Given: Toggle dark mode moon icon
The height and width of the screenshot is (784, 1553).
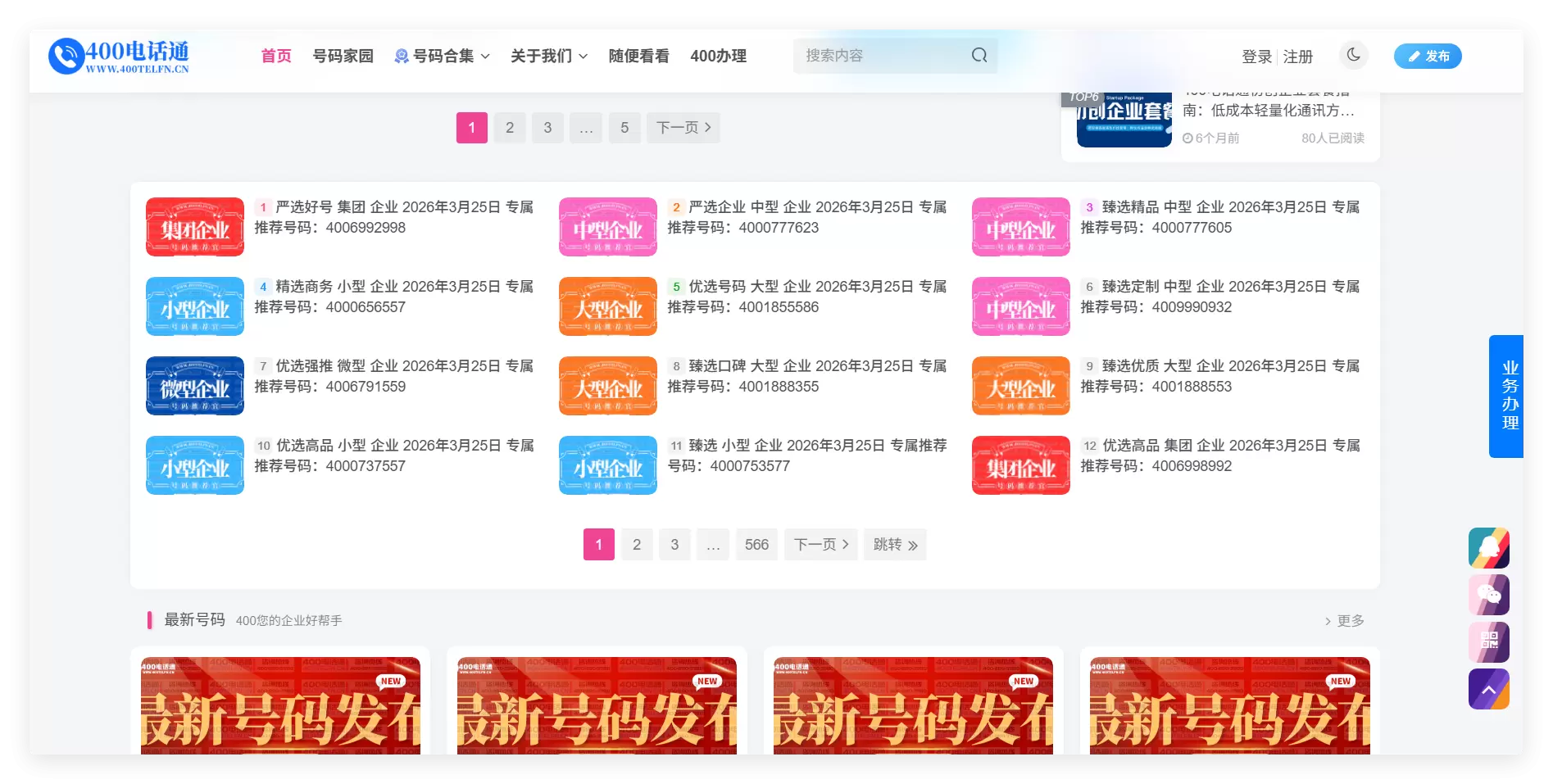Looking at the screenshot, I should click(x=1353, y=55).
